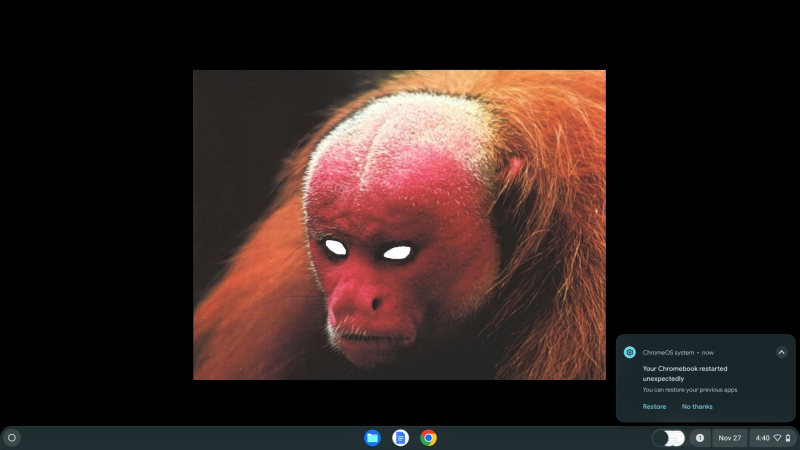800x450 pixels.
Task: Open quick settings via the 4:40 clock
Action: (x=762, y=438)
